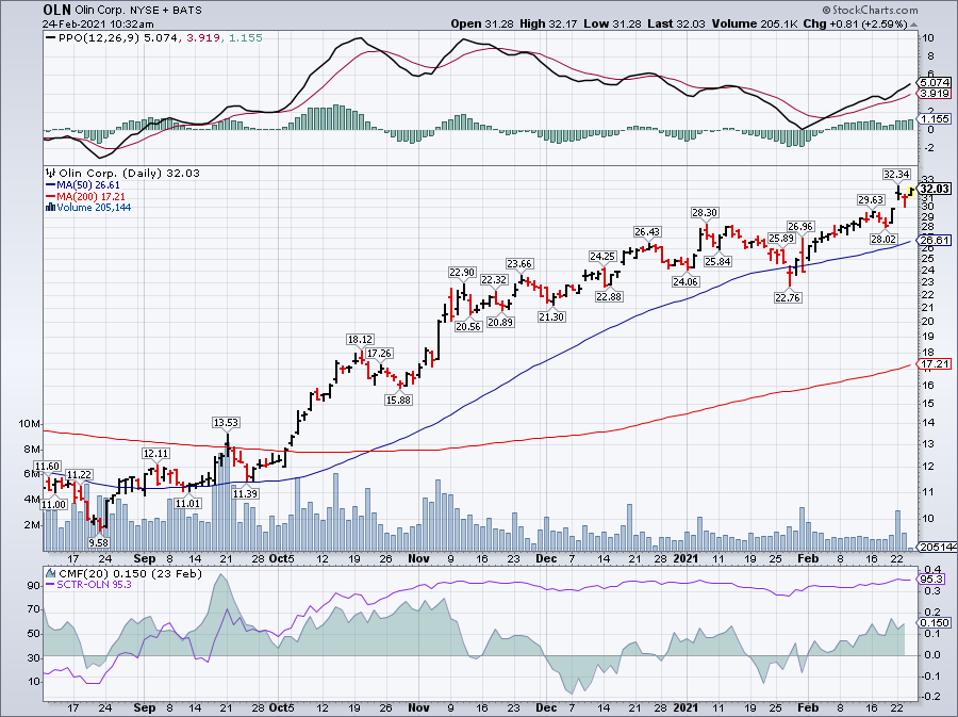The image size is (958, 717).
Task: Click the 25.84 price label
Action: click(x=717, y=261)
